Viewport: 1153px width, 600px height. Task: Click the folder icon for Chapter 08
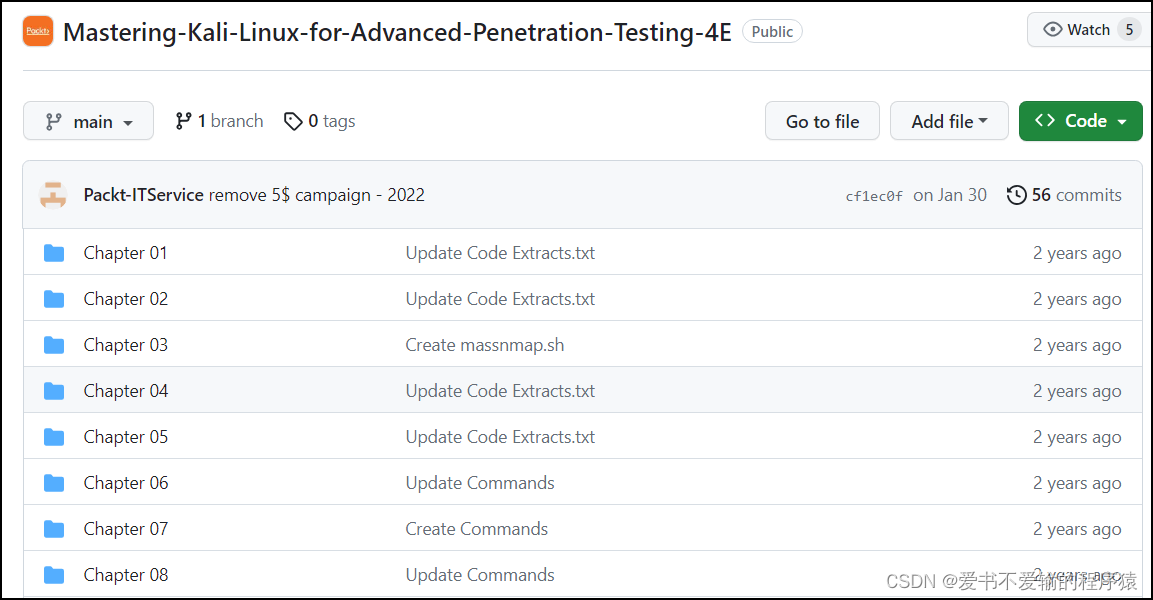pyautogui.click(x=54, y=575)
